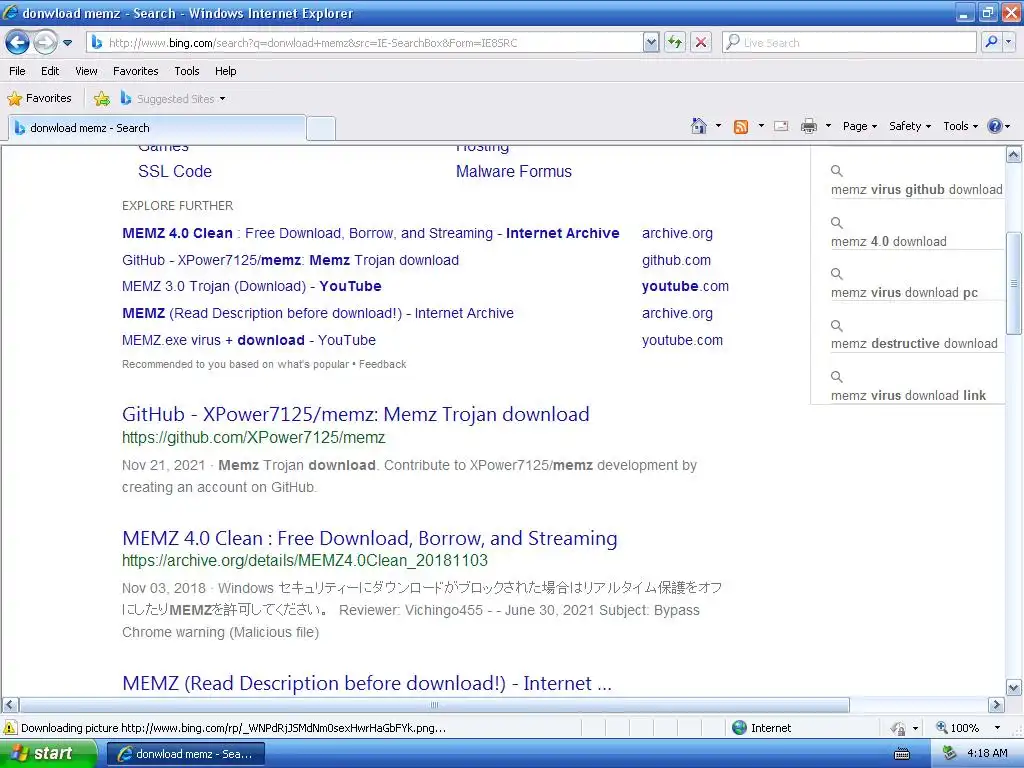The height and width of the screenshot is (768, 1024).
Task: Open the Windows start button
Action: (48, 754)
